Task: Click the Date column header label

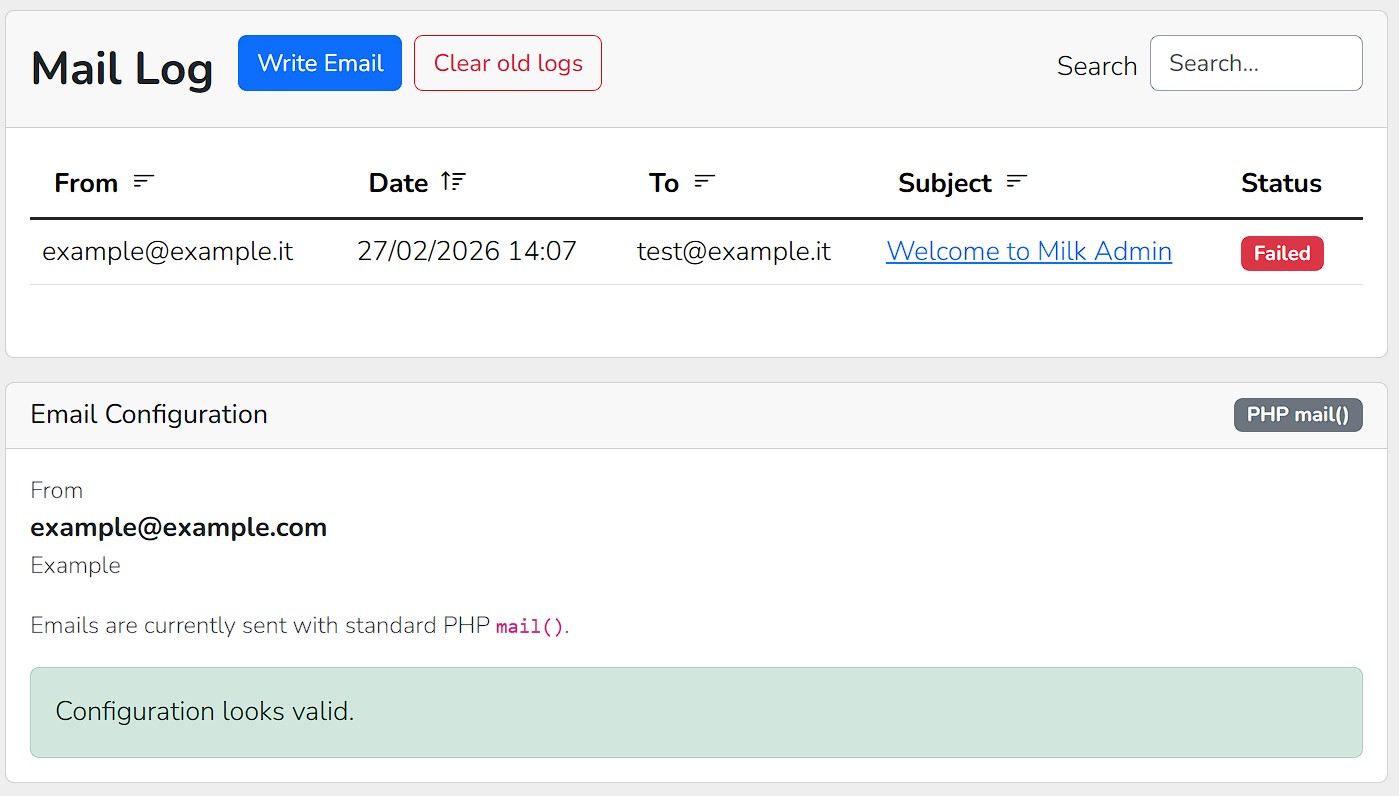Action: (x=398, y=183)
